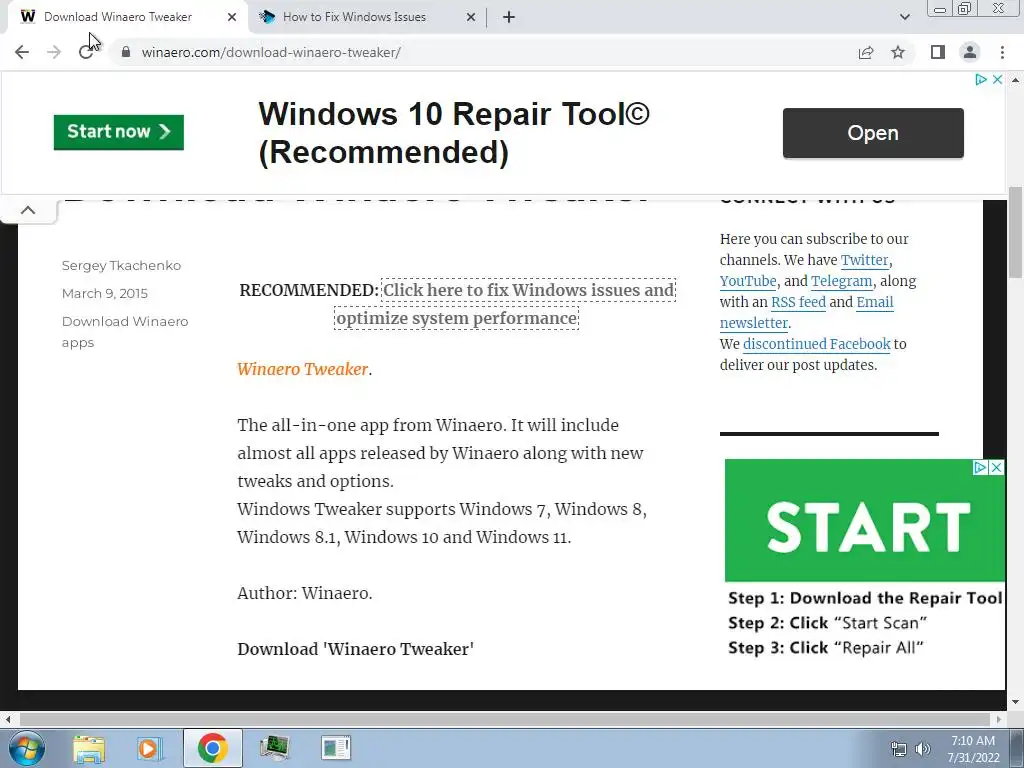This screenshot has width=1024, height=768.
Task: Click the Open button in the top ad
Action: point(873,133)
